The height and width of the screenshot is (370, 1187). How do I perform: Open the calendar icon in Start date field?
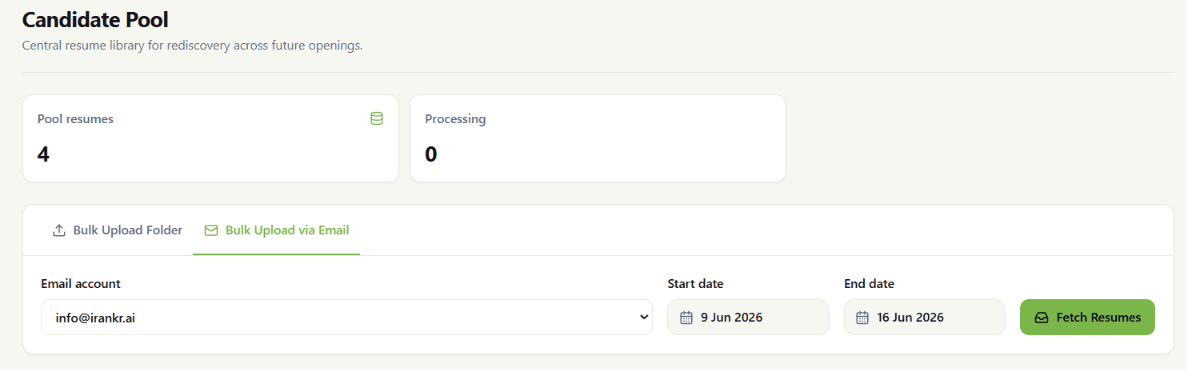(686, 318)
